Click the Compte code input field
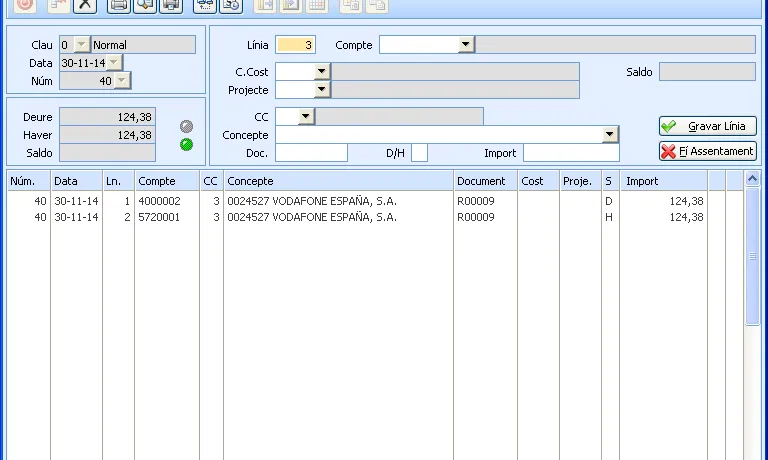The height and width of the screenshot is (460, 768). pos(419,45)
